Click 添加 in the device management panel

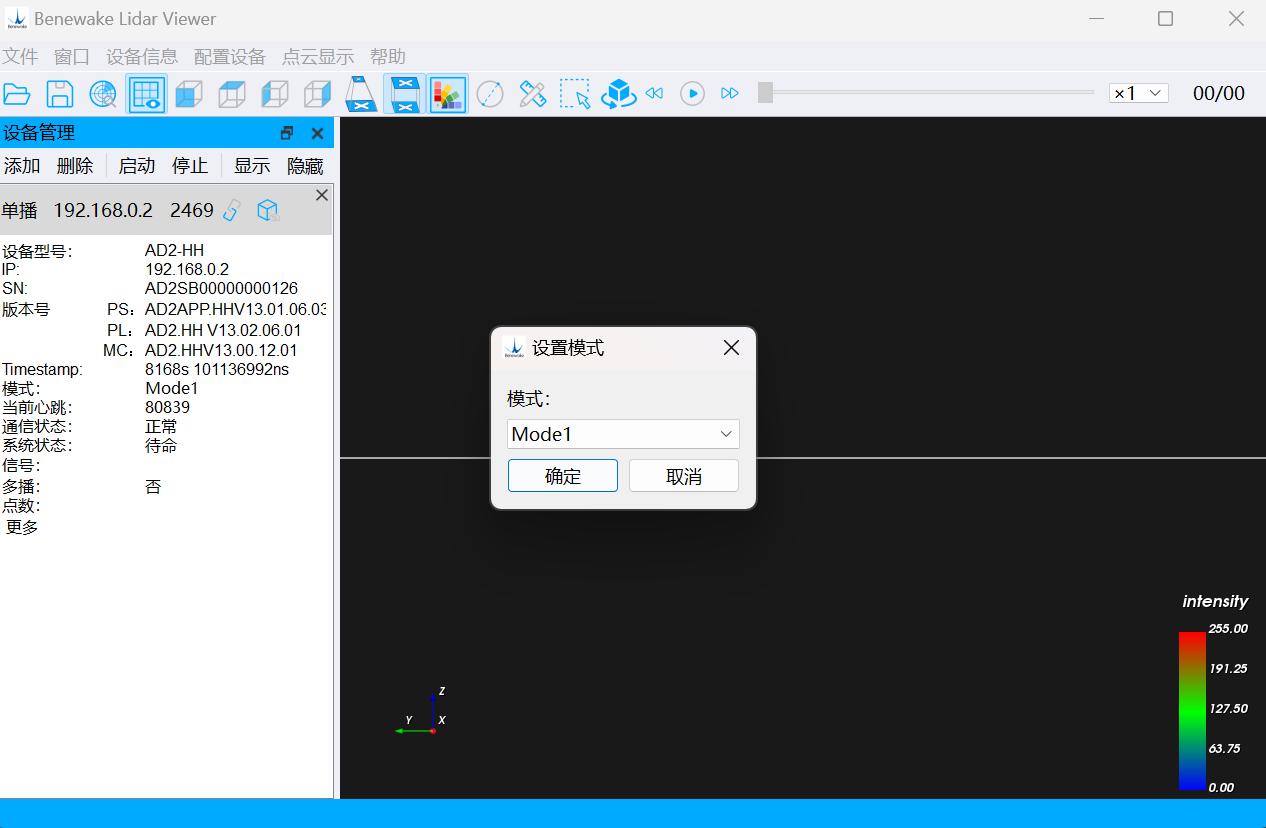pyautogui.click(x=22, y=166)
